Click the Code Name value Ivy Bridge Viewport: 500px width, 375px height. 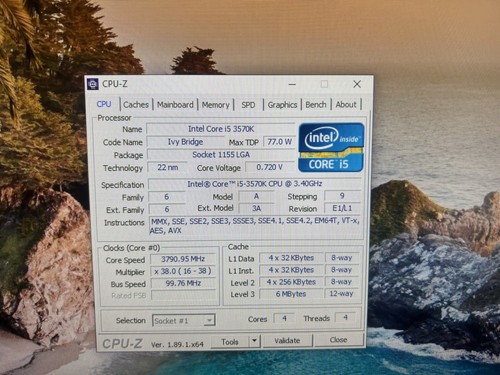click(185, 142)
